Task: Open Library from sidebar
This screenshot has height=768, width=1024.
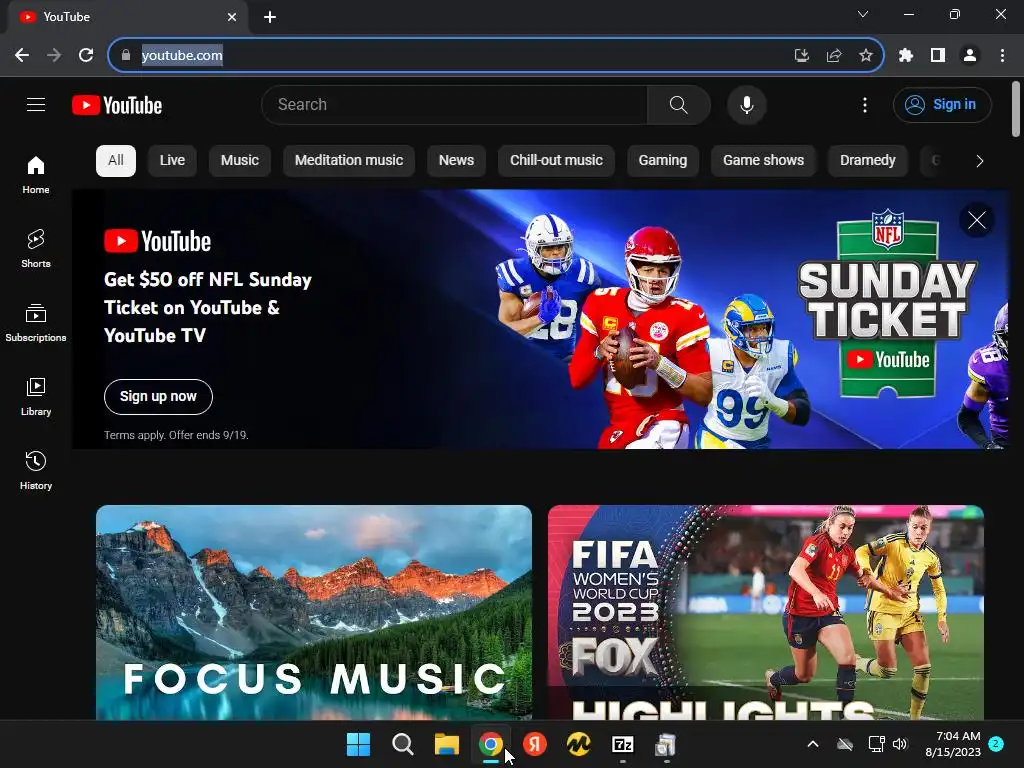Action: [36, 396]
